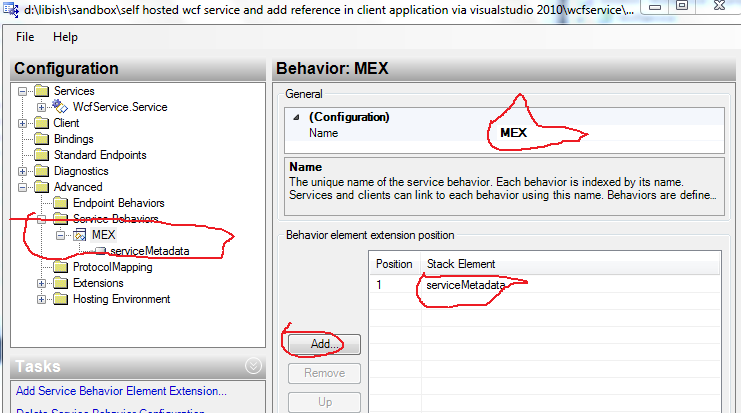The height and width of the screenshot is (413, 741).
Task: Click the Standard Endpoints folder icon
Action: click(x=42, y=155)
